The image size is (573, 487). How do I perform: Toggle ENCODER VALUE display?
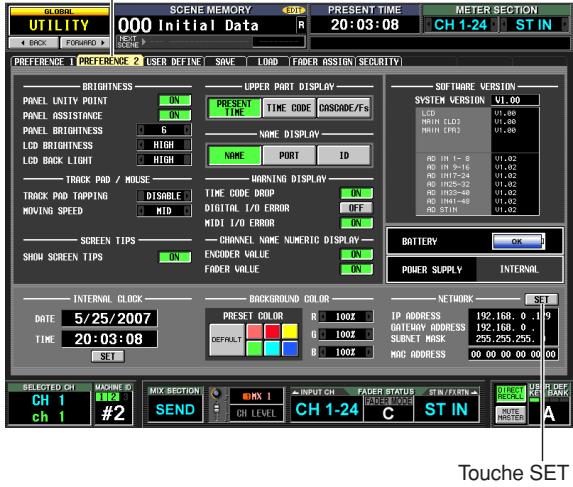[356, 254]
